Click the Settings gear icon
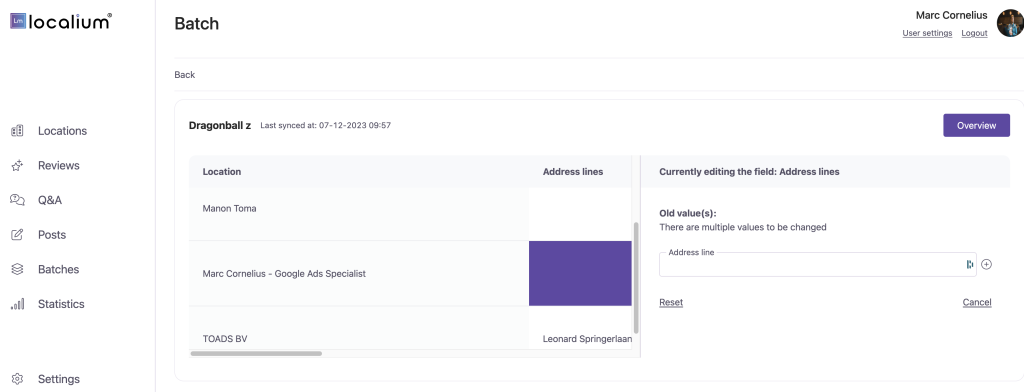The height and width of the screenshot is (392, 1024). click(18, 379)
